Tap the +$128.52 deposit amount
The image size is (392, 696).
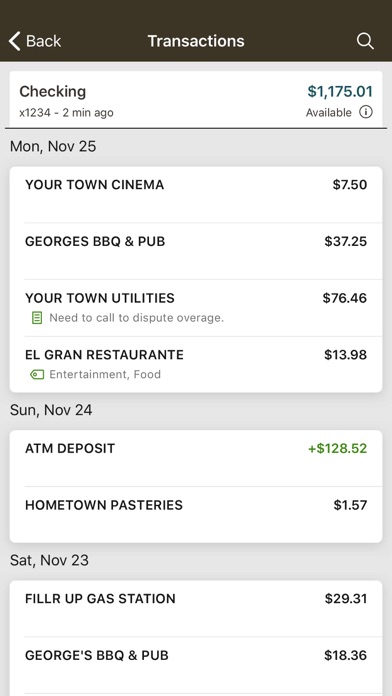pyautogui.click(x=337, y=448)
